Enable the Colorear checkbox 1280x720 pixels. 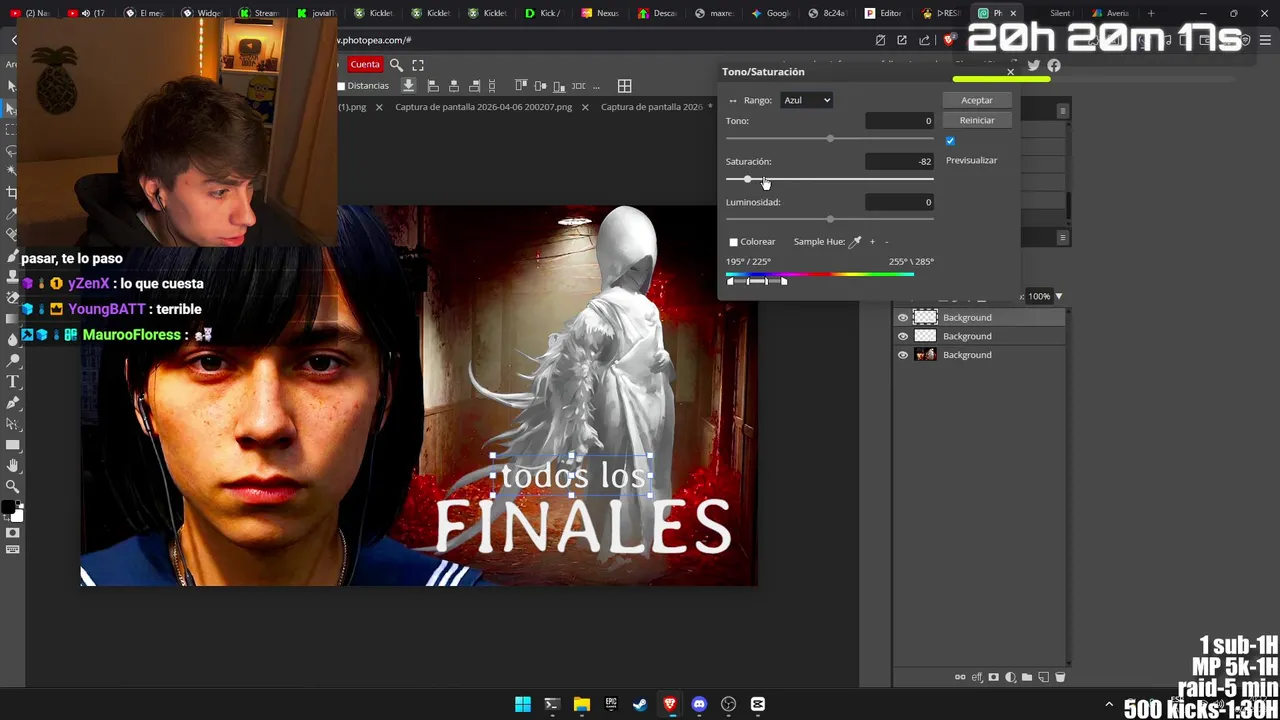pos(733,242)
